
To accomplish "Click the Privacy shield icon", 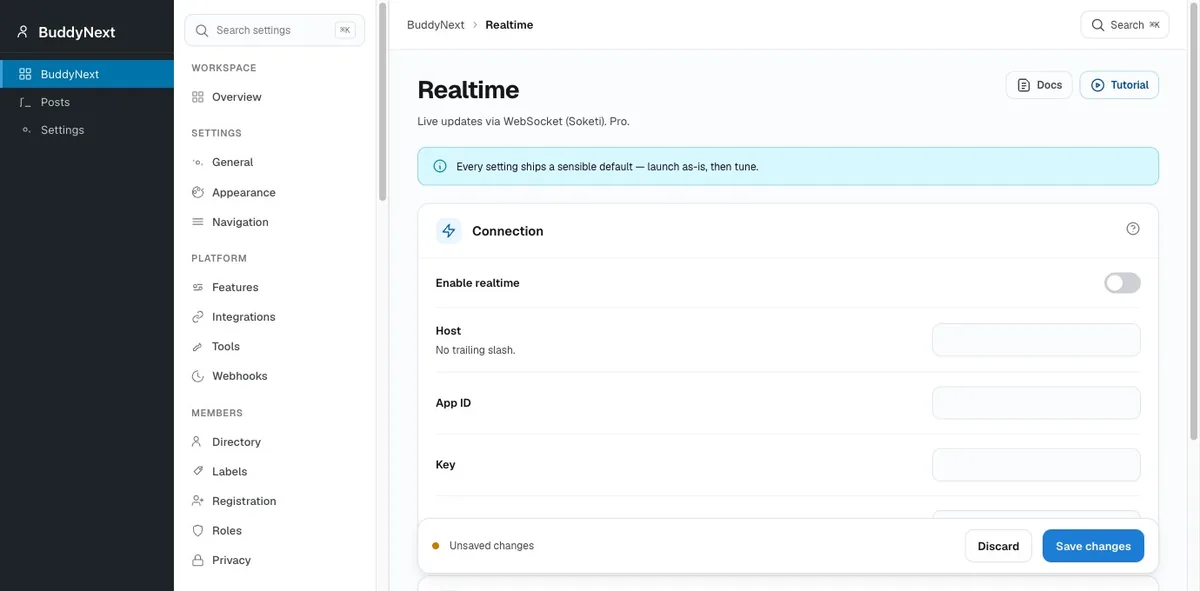I will click(x=198, y=560).
